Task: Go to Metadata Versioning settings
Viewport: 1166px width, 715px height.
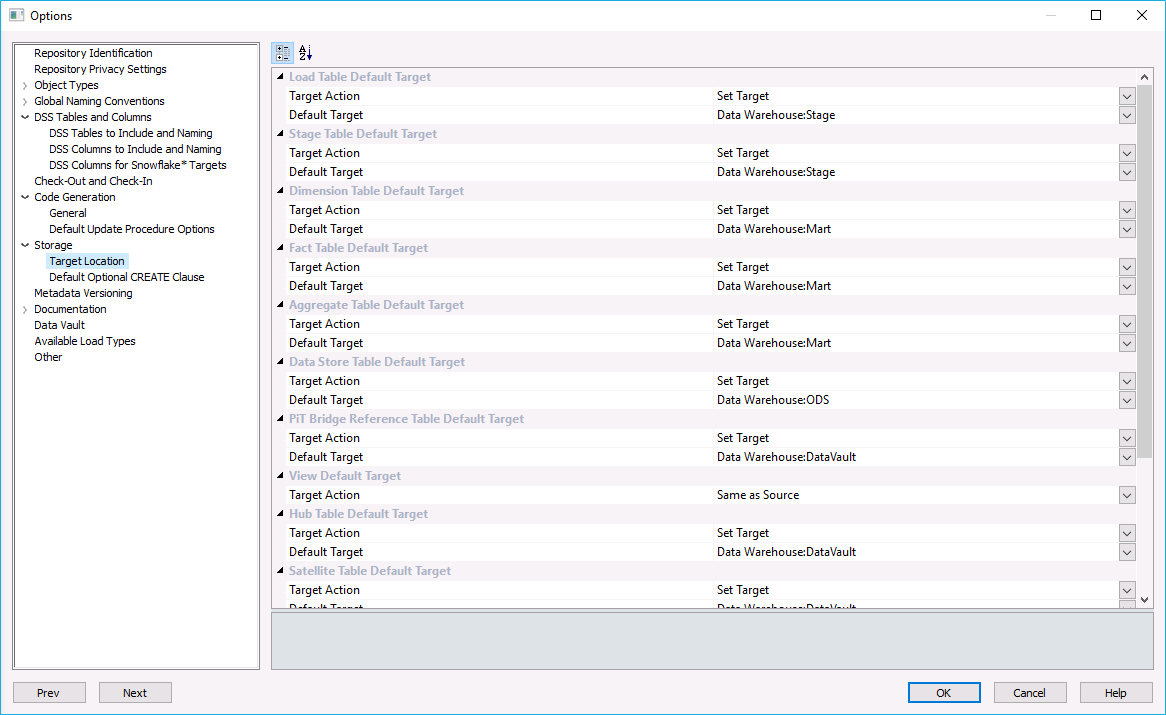Action: pyautogui.click(x=83, y=293)
